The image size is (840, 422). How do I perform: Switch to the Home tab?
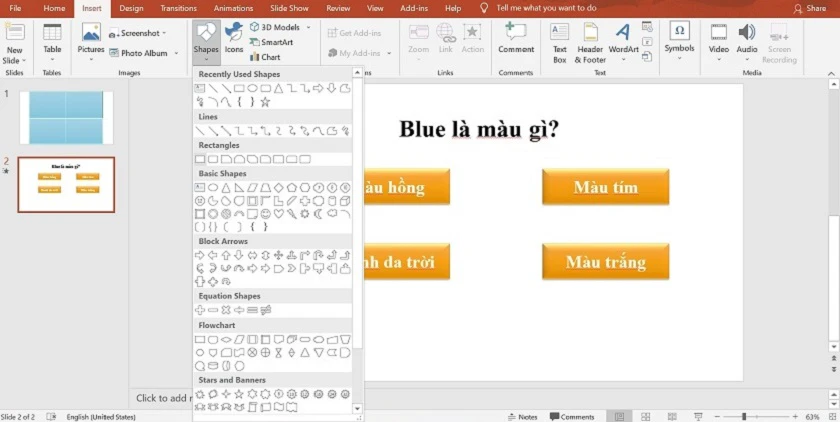tap(54, 9)
